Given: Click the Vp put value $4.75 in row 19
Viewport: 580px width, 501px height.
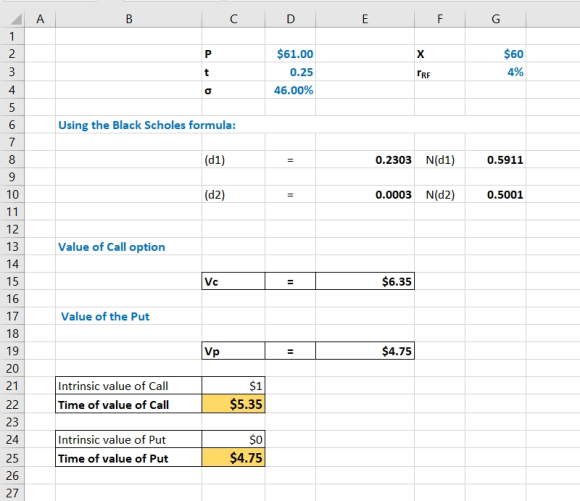Looking at the screenshot, I should [365, 351].
